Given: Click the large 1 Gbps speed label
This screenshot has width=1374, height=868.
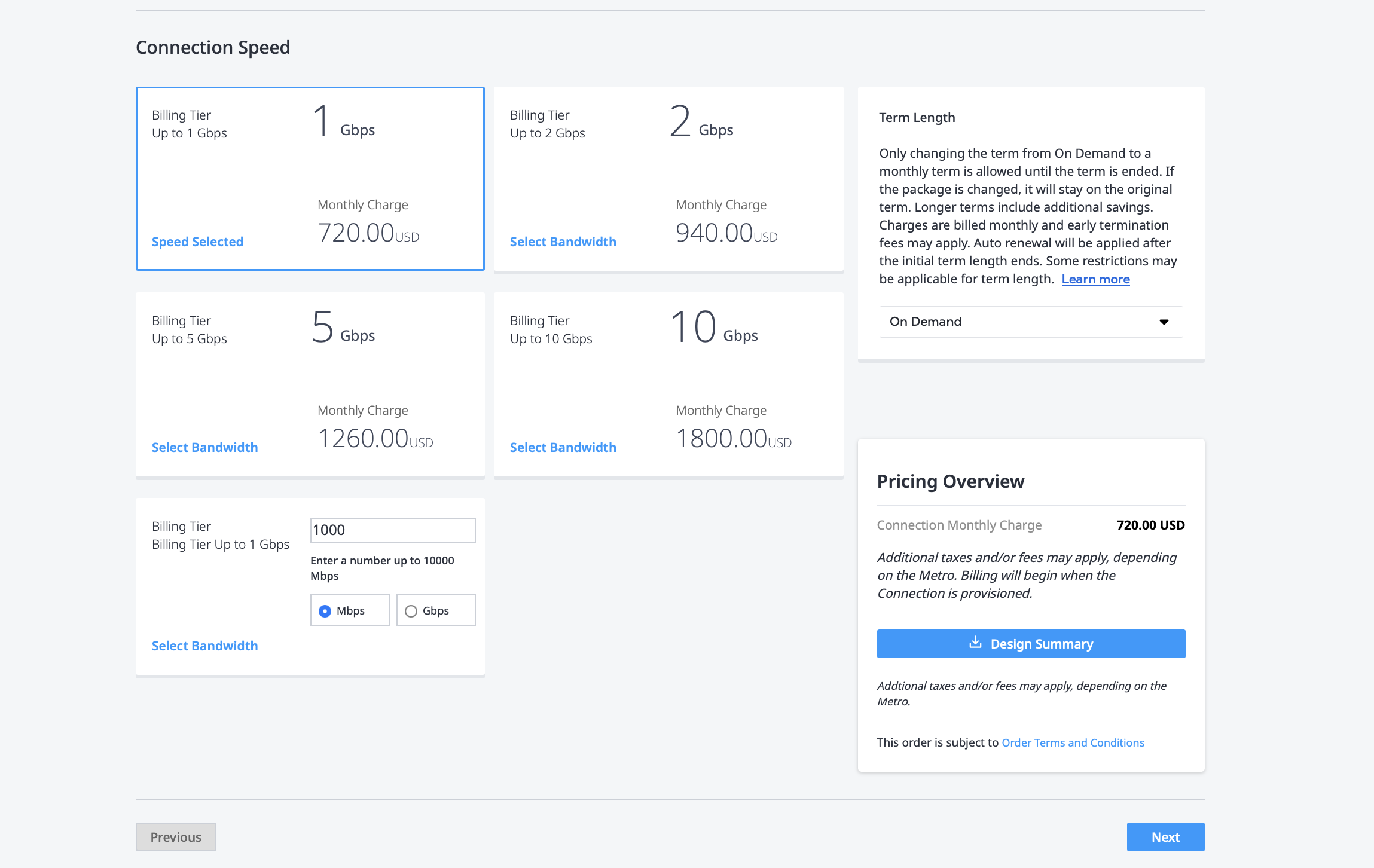Looking at the screenshot, I should tap(343, 121).
